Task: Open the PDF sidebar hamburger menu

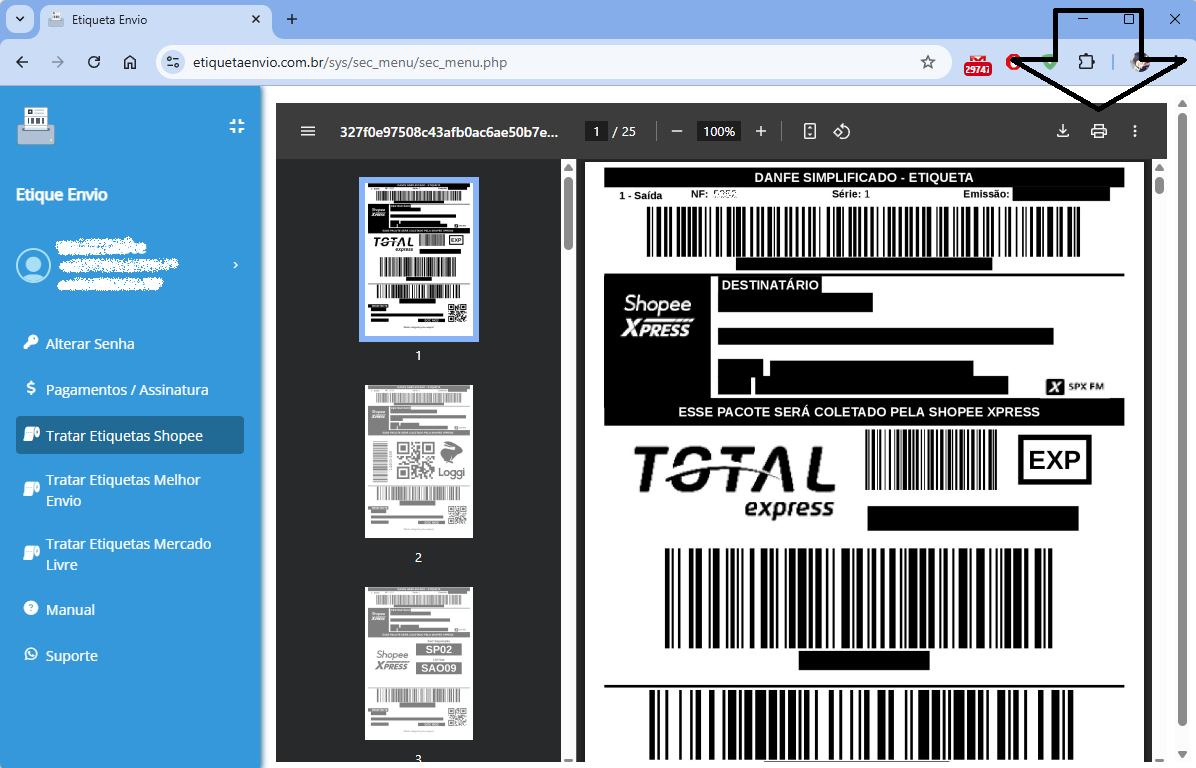Action: [x=307, y=131]
